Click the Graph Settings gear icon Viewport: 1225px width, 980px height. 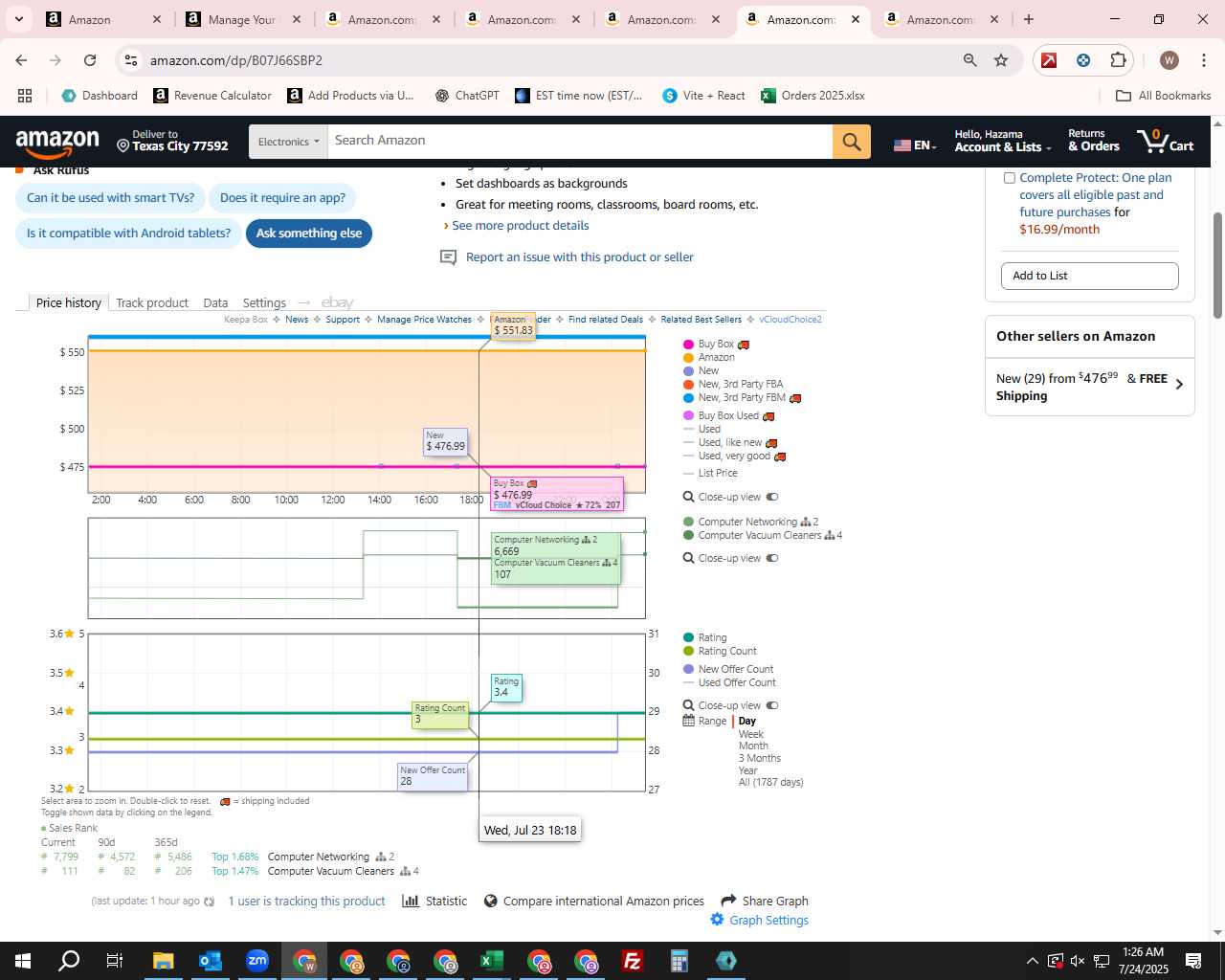717,920
